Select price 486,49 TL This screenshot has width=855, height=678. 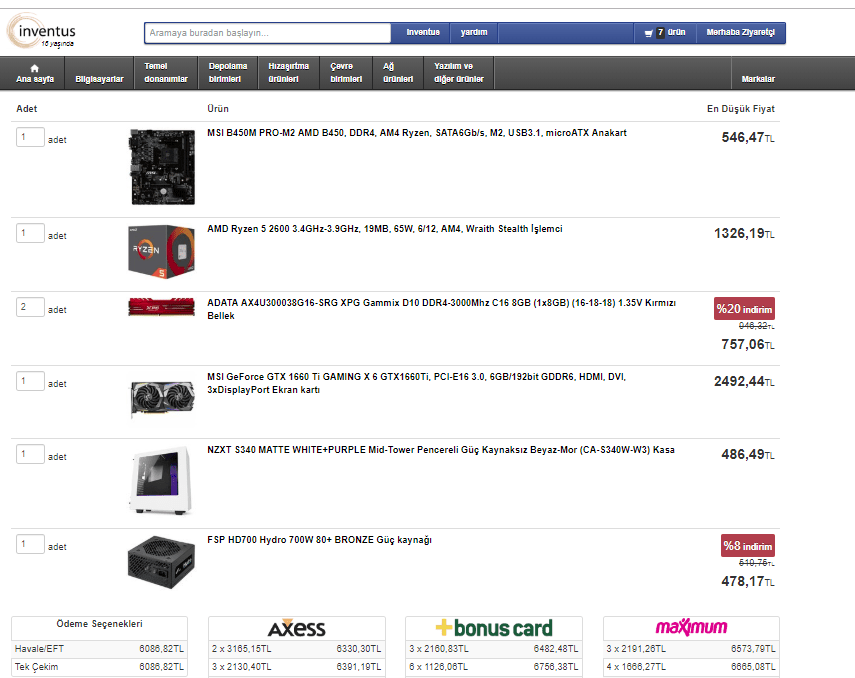pos(748,454)
